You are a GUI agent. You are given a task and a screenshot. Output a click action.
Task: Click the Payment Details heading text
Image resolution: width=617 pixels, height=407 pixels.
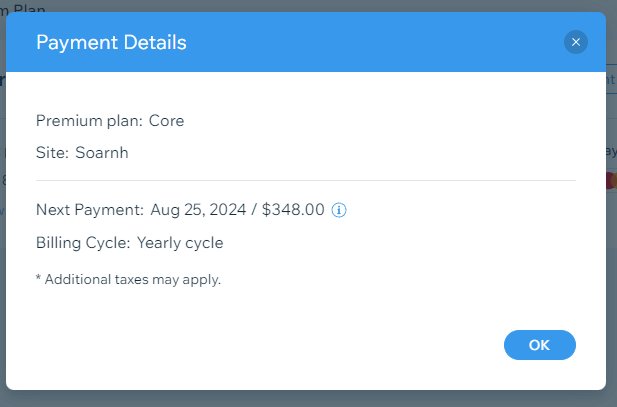111,43
